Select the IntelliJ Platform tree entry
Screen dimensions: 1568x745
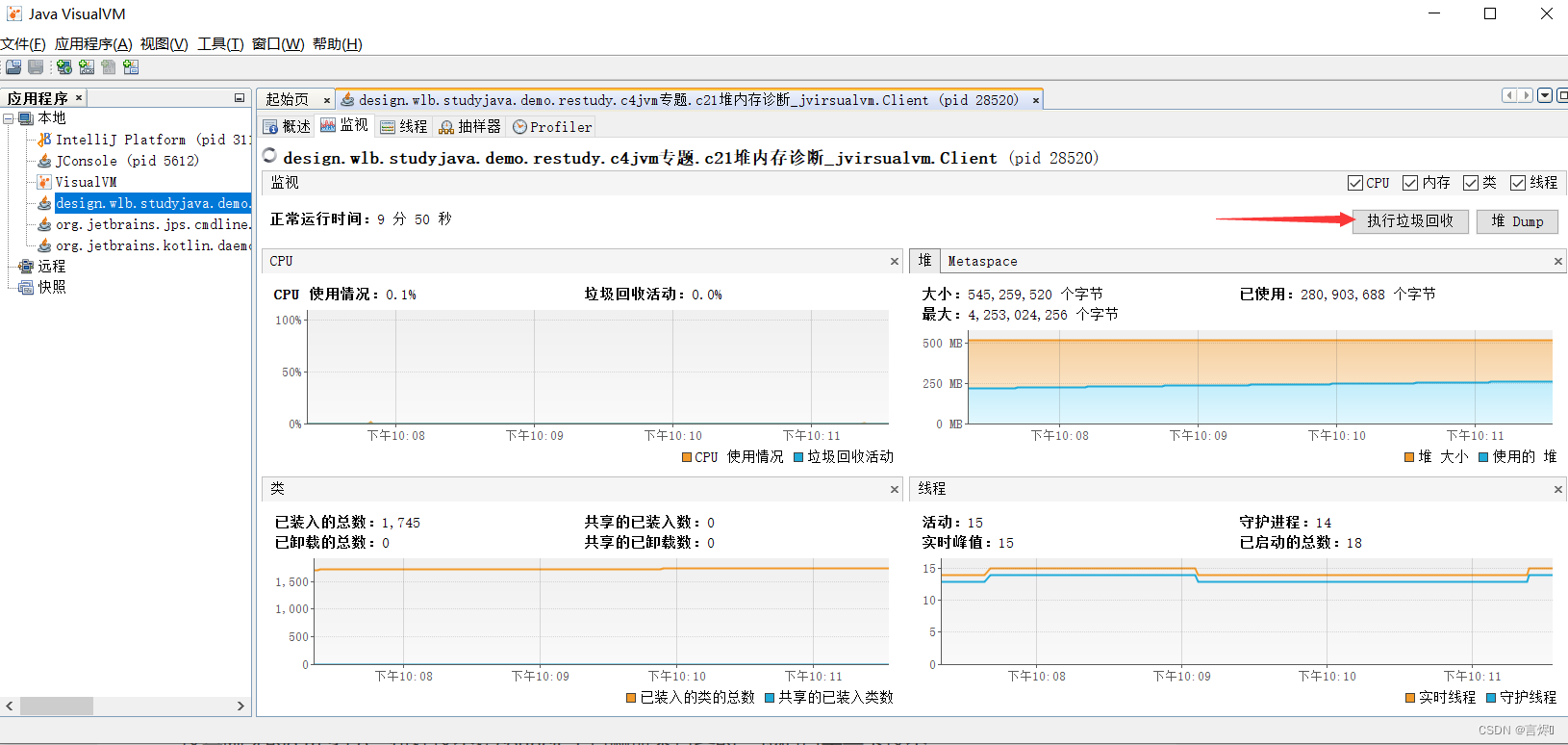152,140
